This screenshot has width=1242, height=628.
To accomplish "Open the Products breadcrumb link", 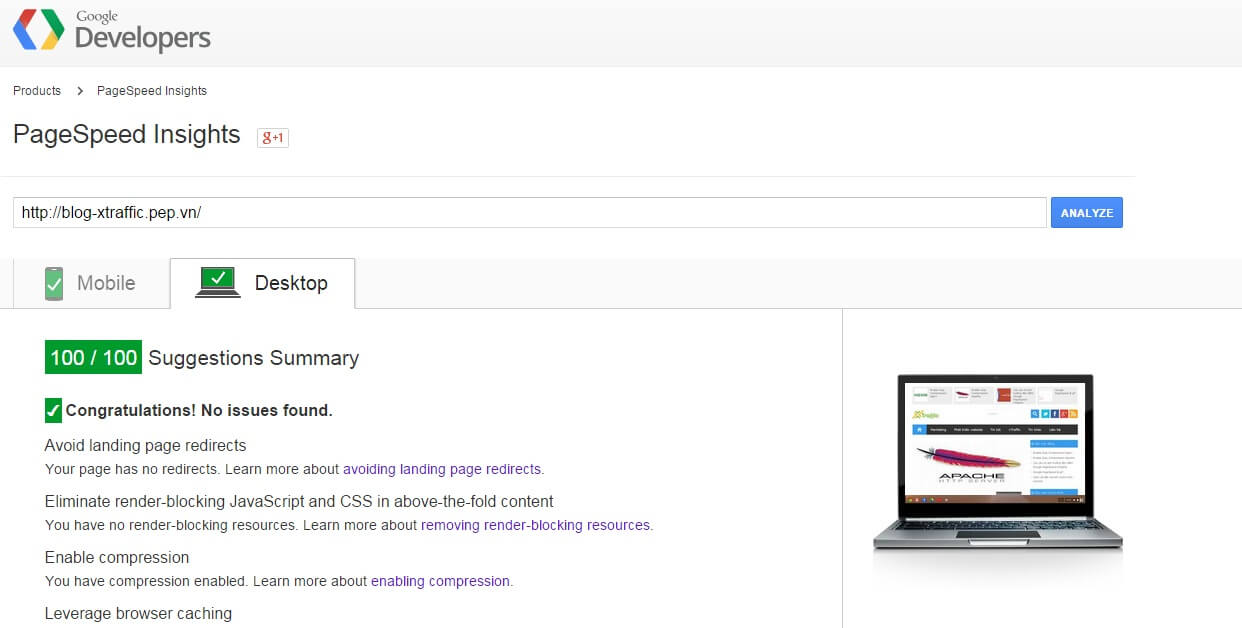I will tap(37, 91).
